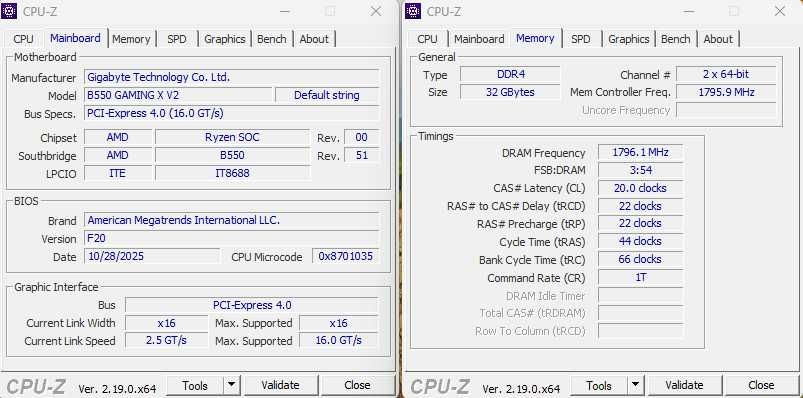Image resolution: width=803 pixels, height=398 pixels.
Task: Click Chipset revision value 00
Action: [362, 137]
